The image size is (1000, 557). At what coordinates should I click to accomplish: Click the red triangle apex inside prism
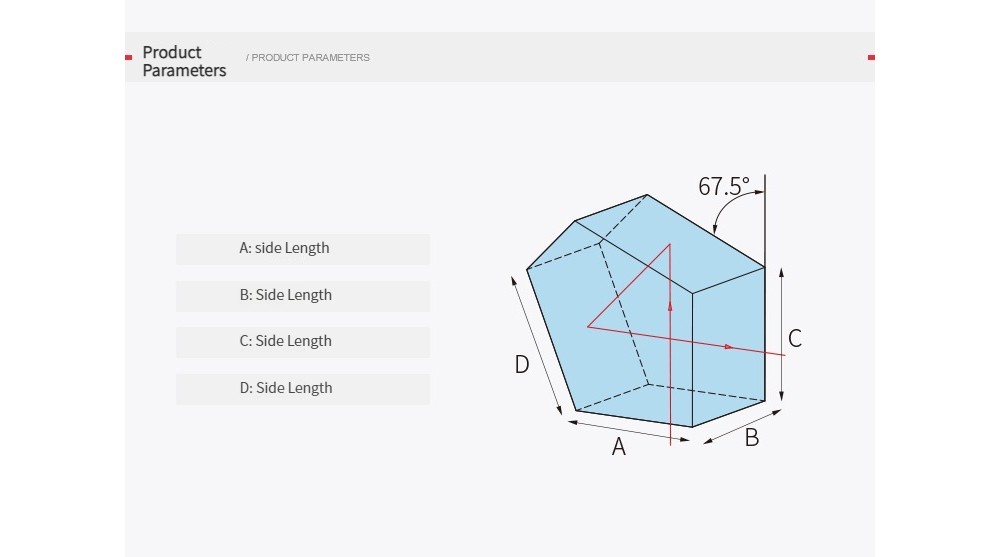(670, 245)
